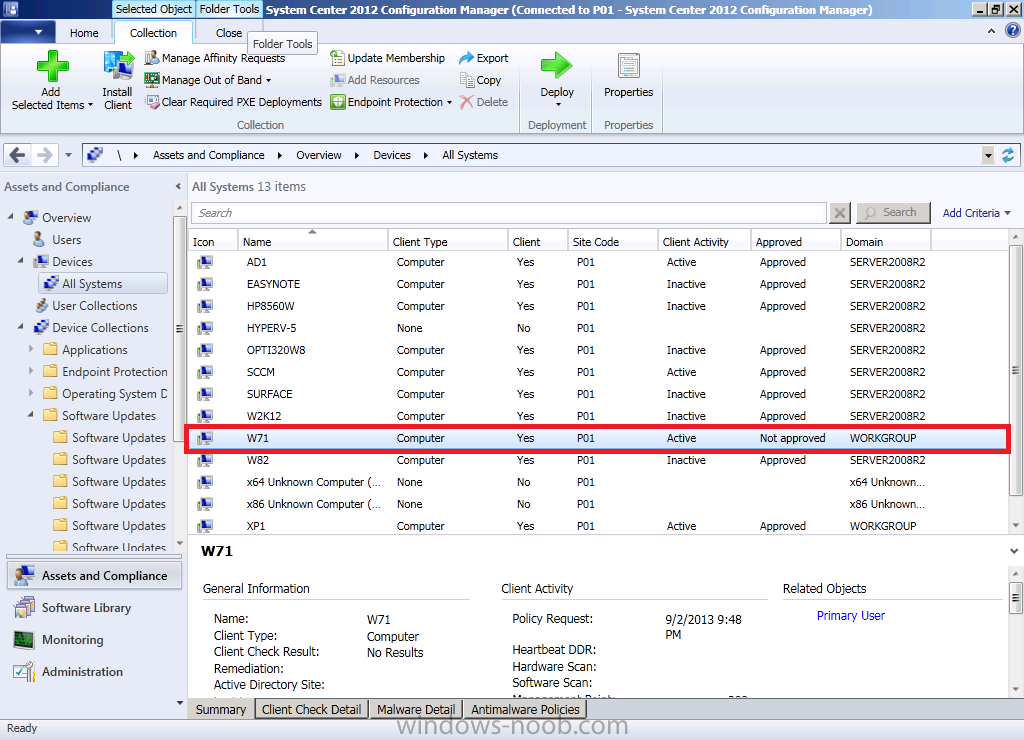
Task: Open the navigation history dropdown
Action: (69, 155)
